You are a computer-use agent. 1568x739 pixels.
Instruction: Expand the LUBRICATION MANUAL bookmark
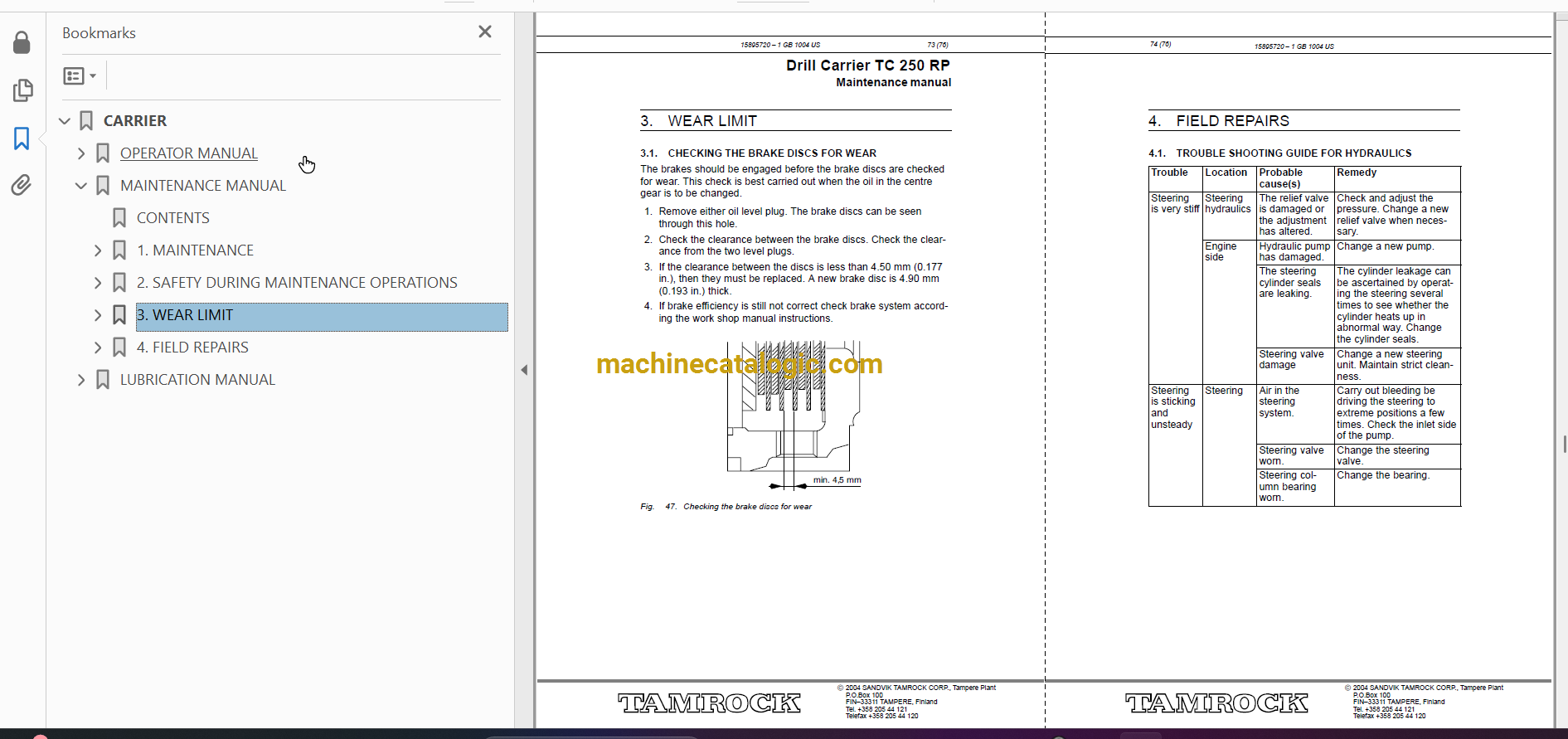(x=81, y=380)
